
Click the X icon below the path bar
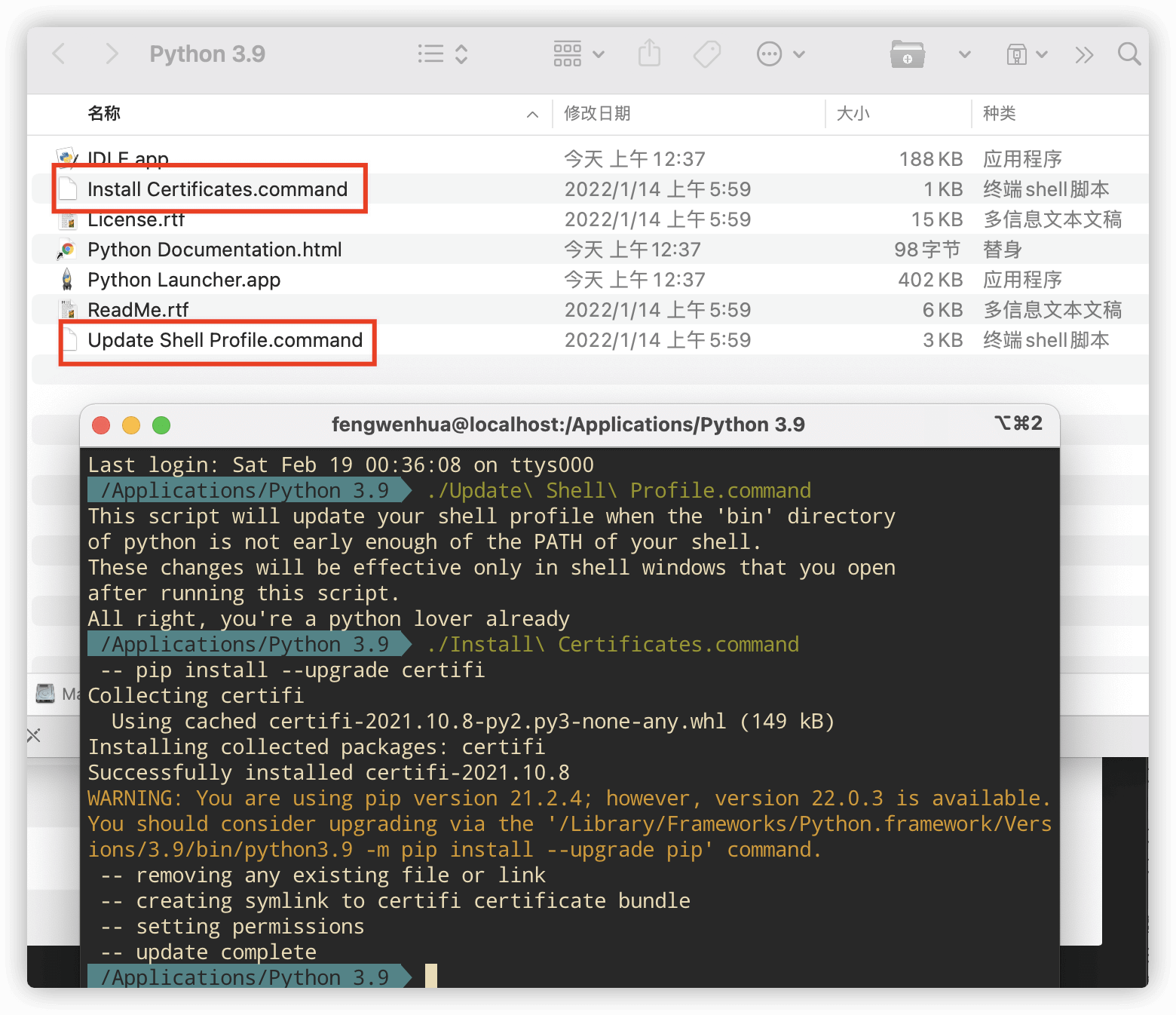pos(34,735)
